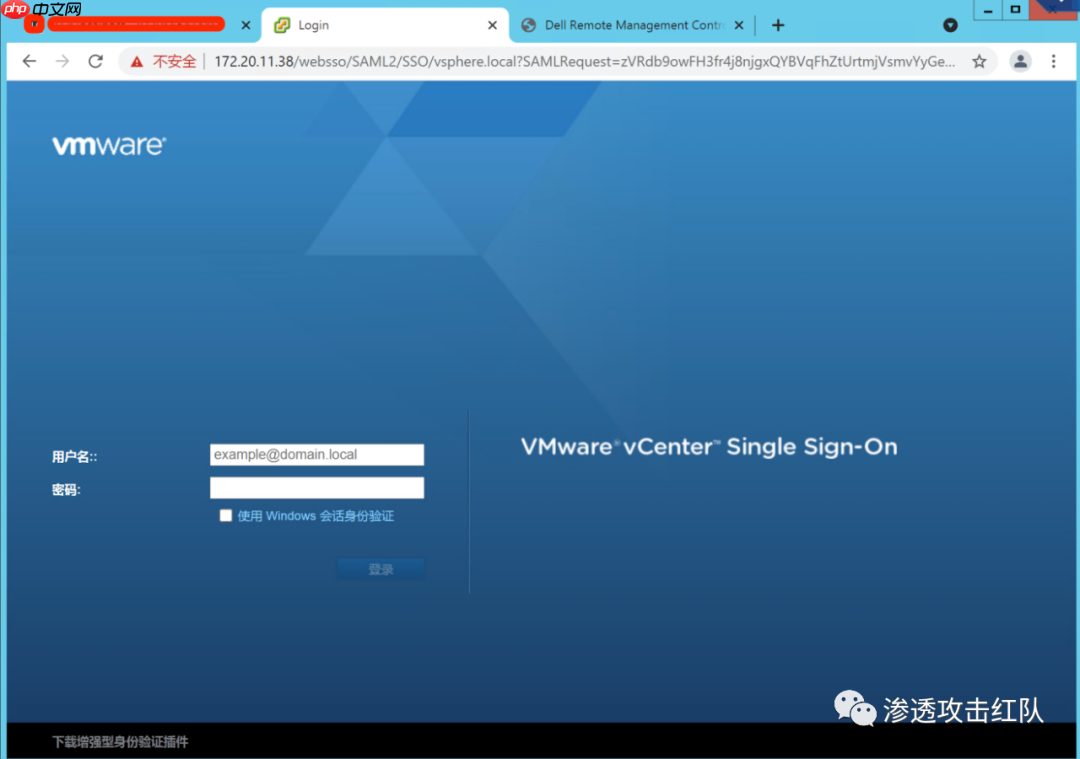
Task: Open a new browser tab
Action: (x=778, y=25)
